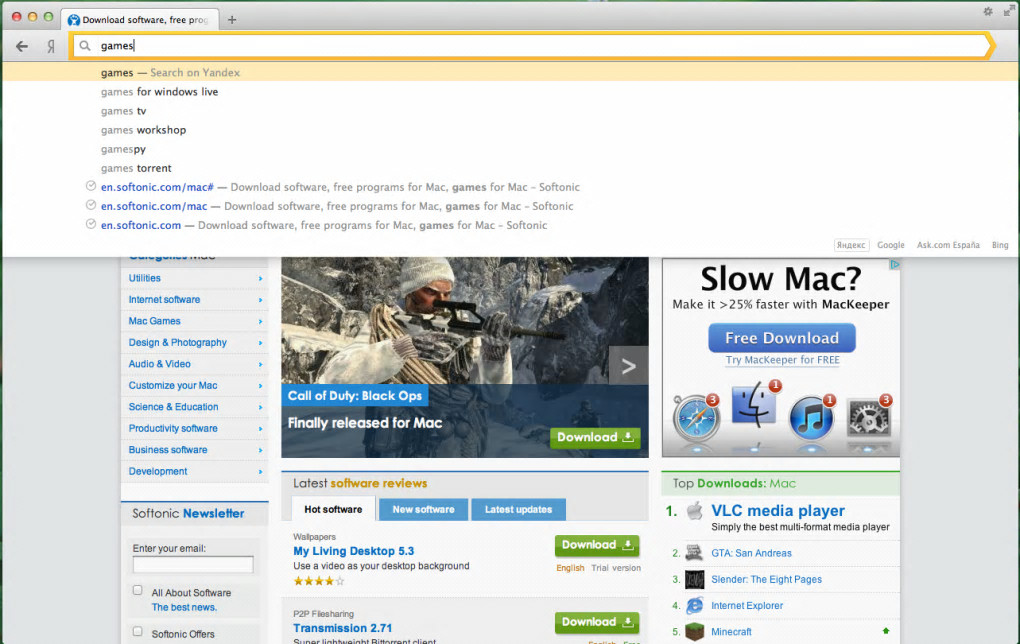Screen dimensions: 1020x644
Task: Select 'games — Search on Yandex' suggestion
Action: (x=510, y=72)
